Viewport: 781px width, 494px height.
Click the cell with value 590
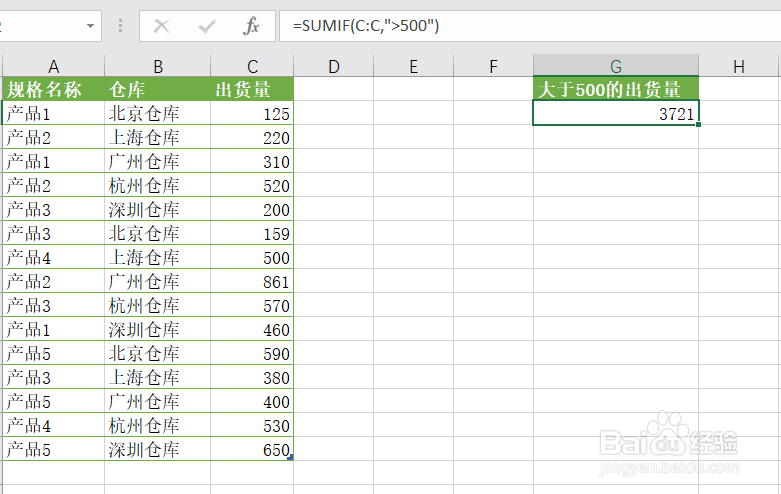click(x=253, y=353)
